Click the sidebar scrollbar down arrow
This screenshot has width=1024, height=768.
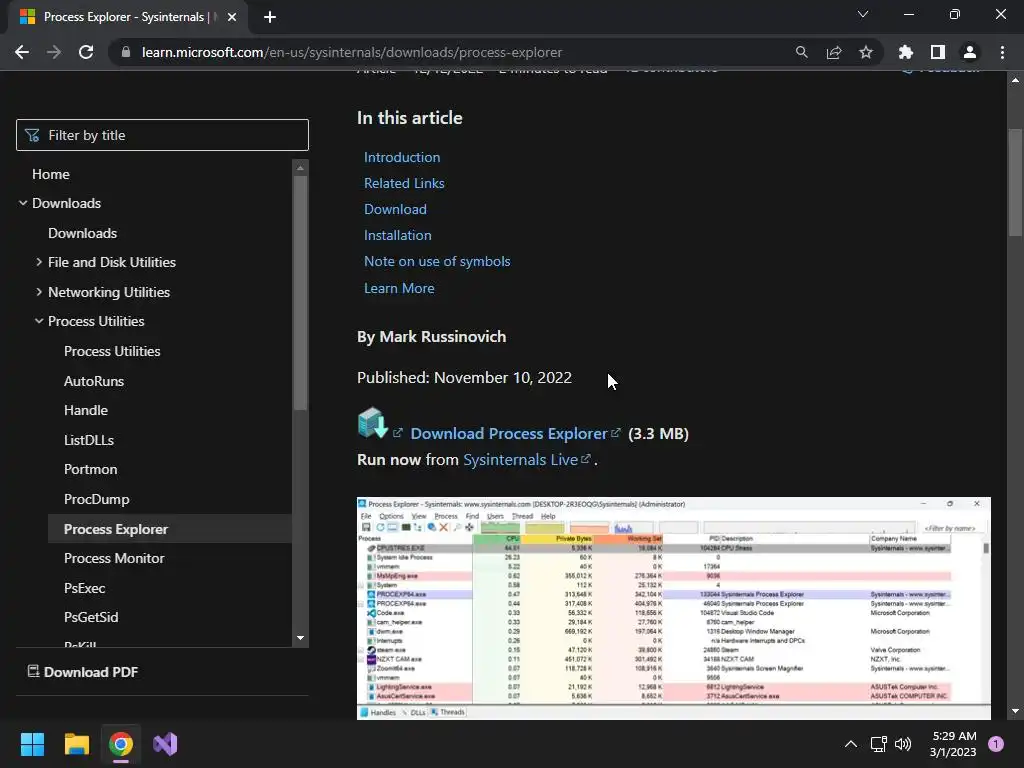(300, 638)
